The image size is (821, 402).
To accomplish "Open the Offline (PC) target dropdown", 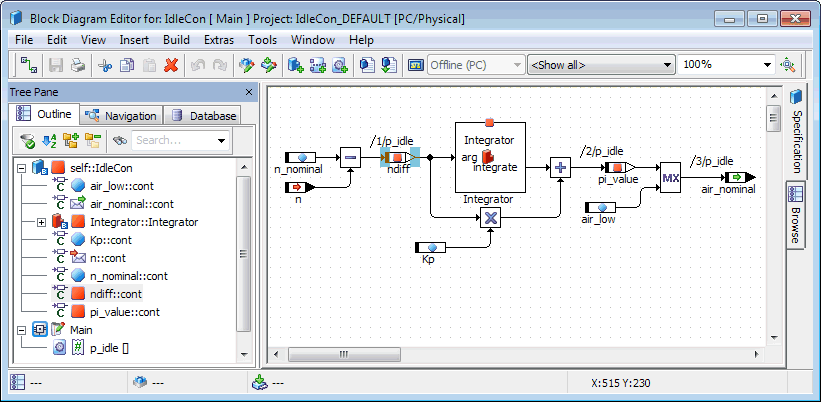I will [x=517, y=65].
